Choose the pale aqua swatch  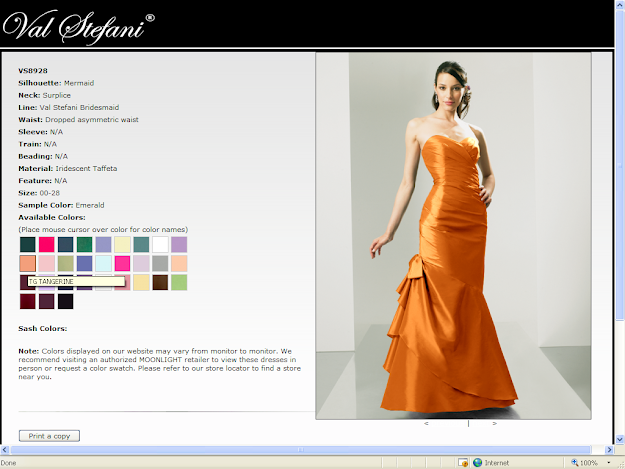pos(103,263)
